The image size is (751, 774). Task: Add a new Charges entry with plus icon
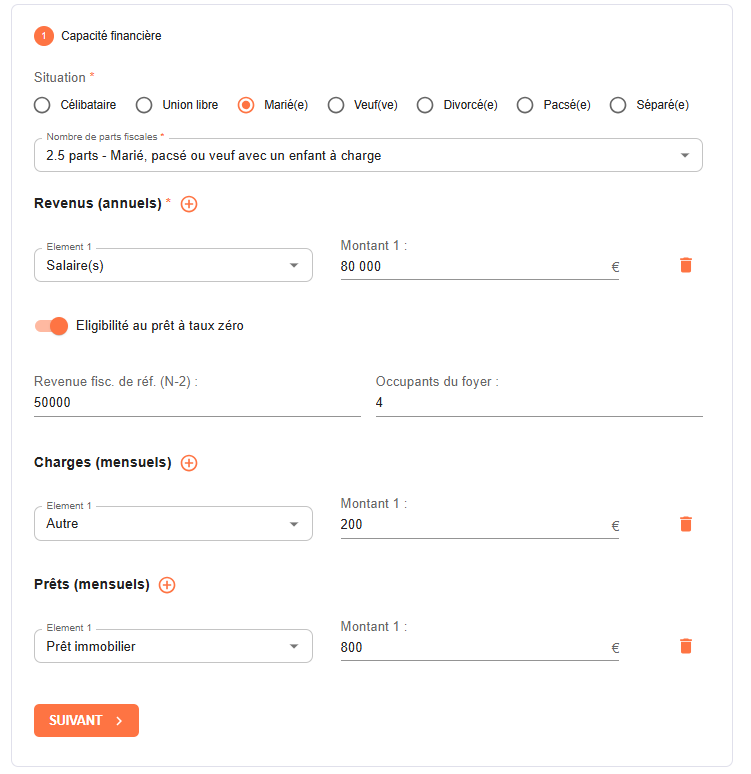[189, 463]
